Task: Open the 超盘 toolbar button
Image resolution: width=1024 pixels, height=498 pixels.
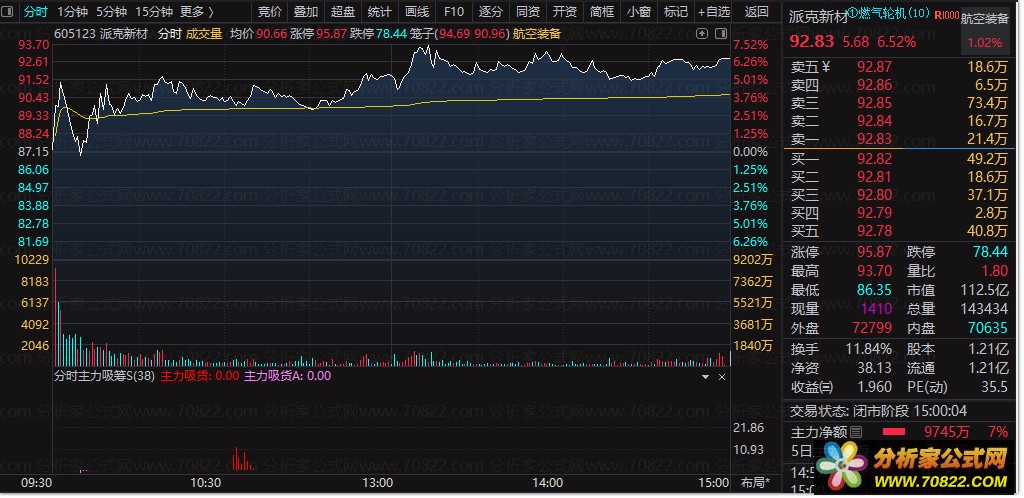Action: tap(343, 12)
